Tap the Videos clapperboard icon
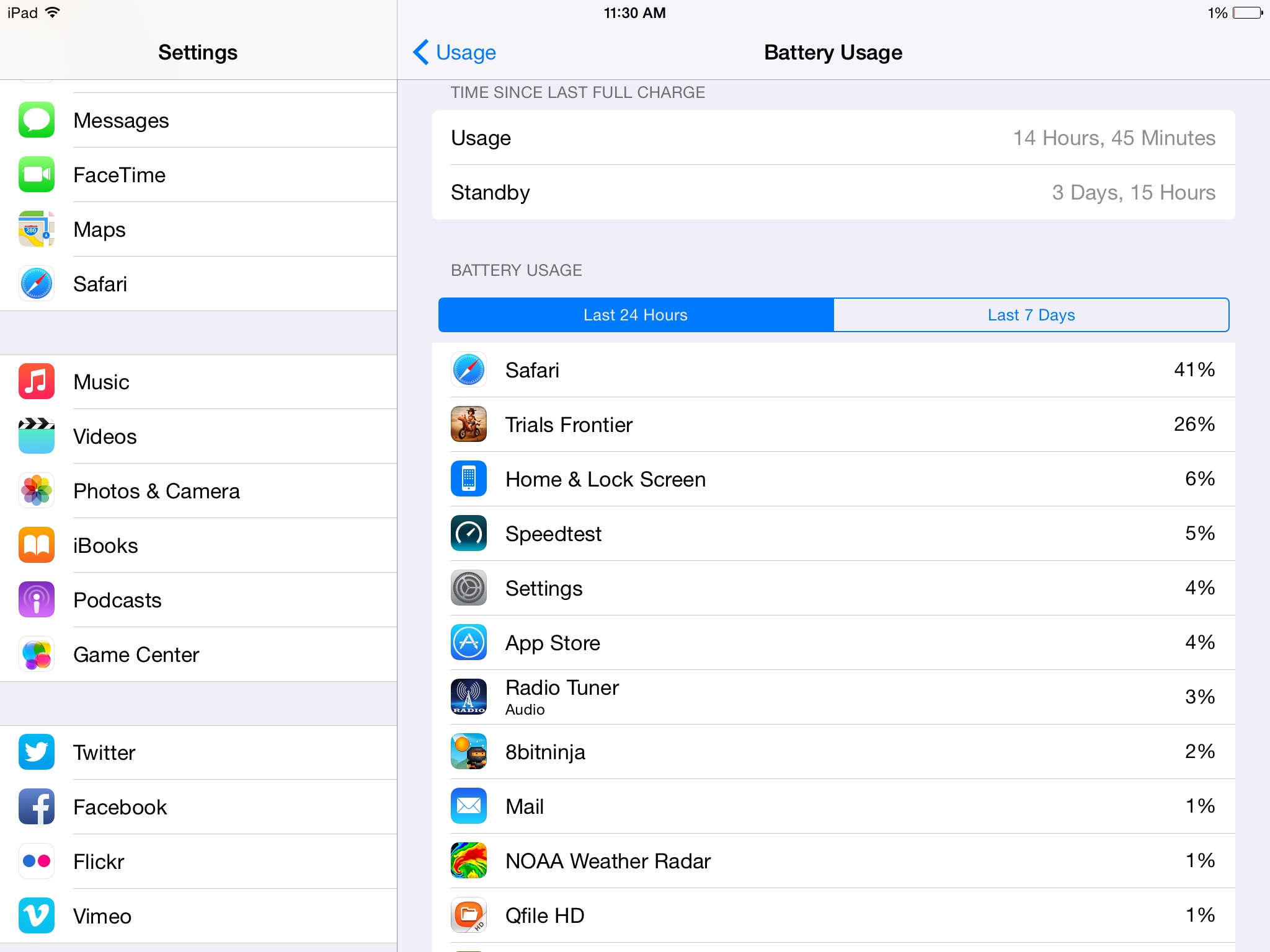 click(x=37, y=436)
